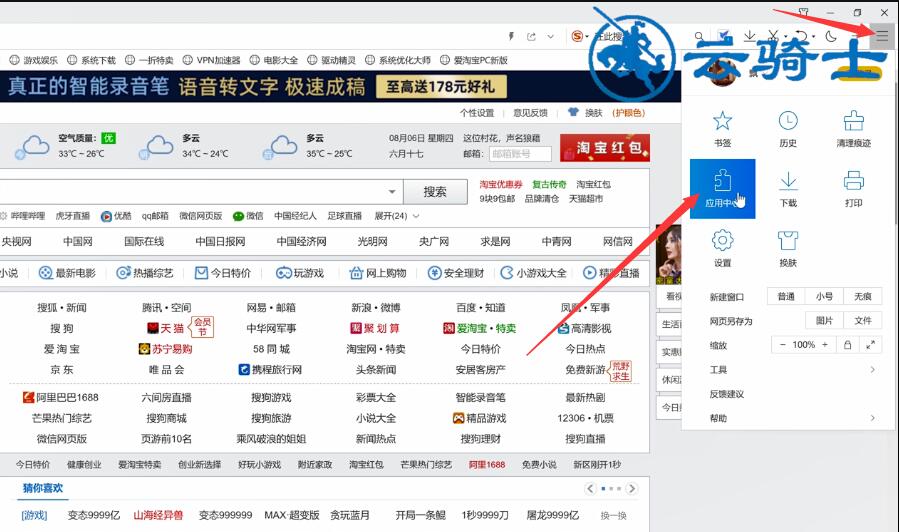Decrease zoom with the minus button
899x532 pixels.
(782, 345)
